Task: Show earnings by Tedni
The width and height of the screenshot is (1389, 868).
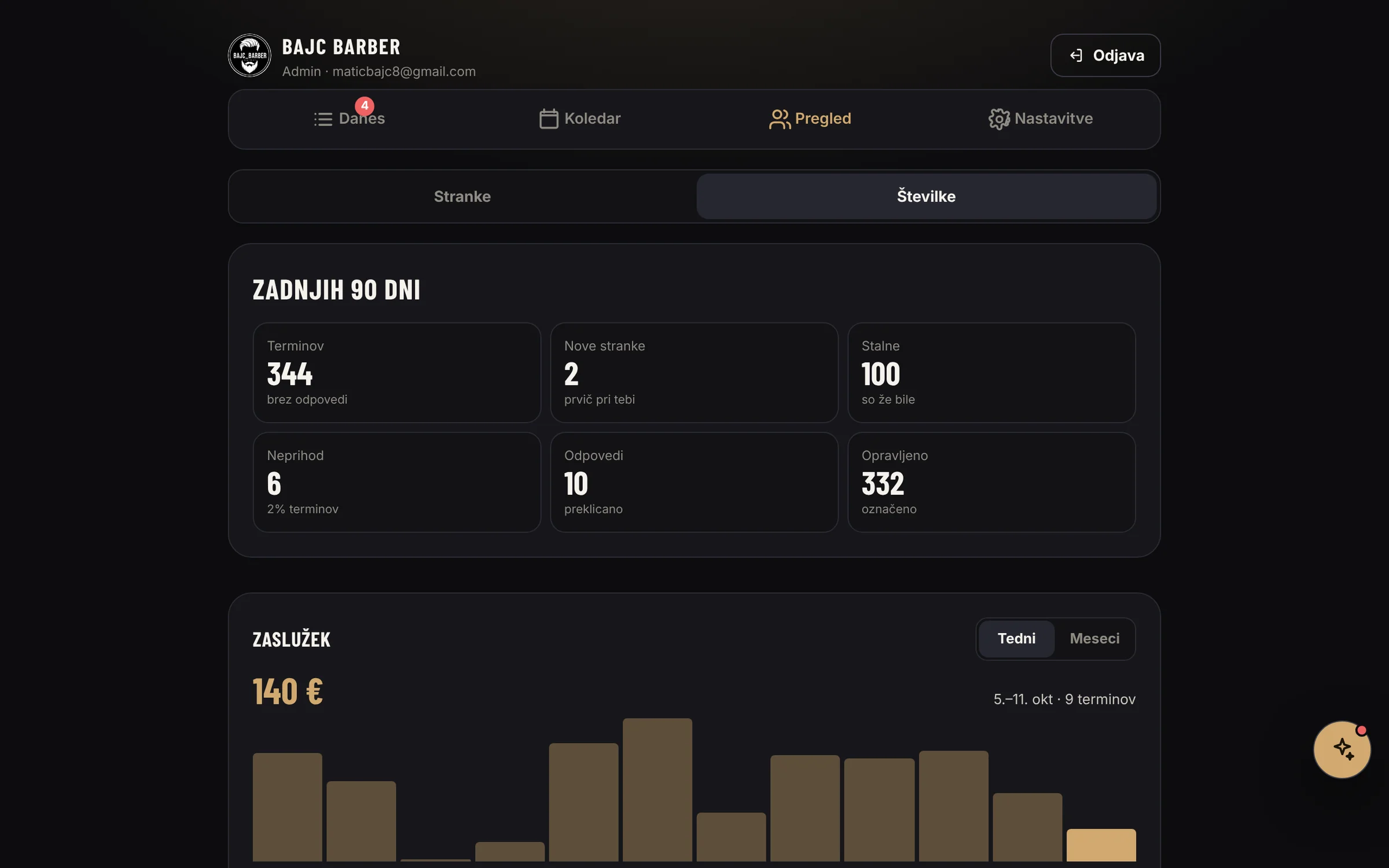Action: (x=1016, y=638)
